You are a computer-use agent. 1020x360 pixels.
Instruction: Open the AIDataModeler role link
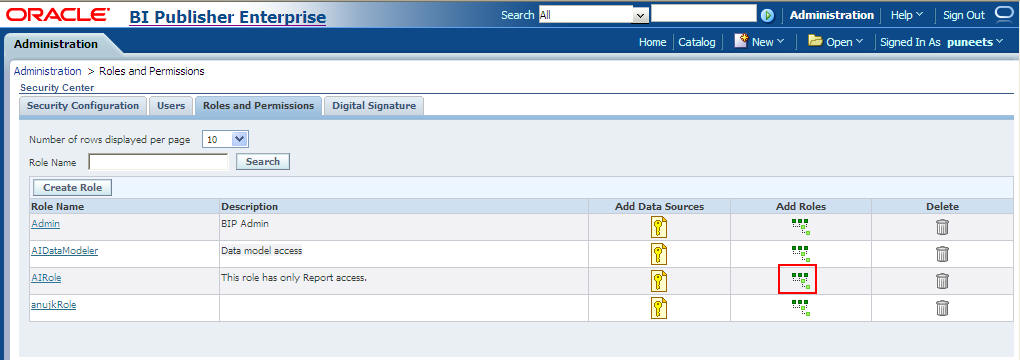(64, 250)
